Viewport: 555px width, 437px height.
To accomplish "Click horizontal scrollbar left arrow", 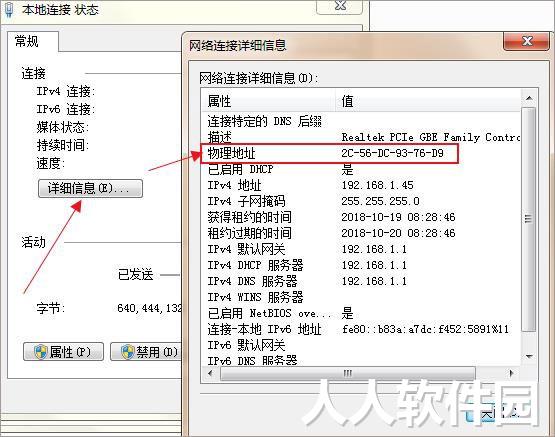I will click(210, 373).
